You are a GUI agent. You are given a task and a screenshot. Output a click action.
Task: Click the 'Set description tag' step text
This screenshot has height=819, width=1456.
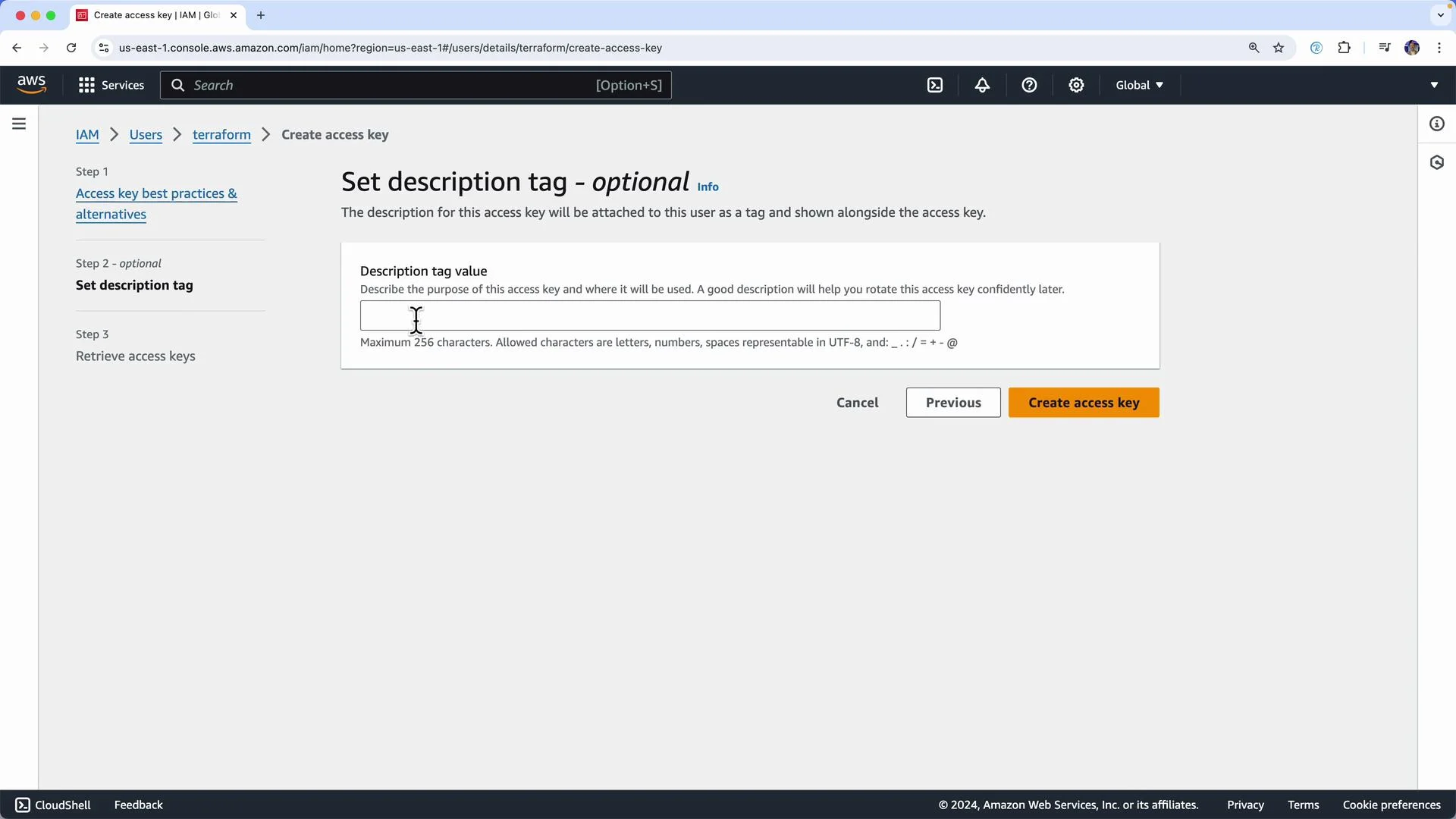134,285
